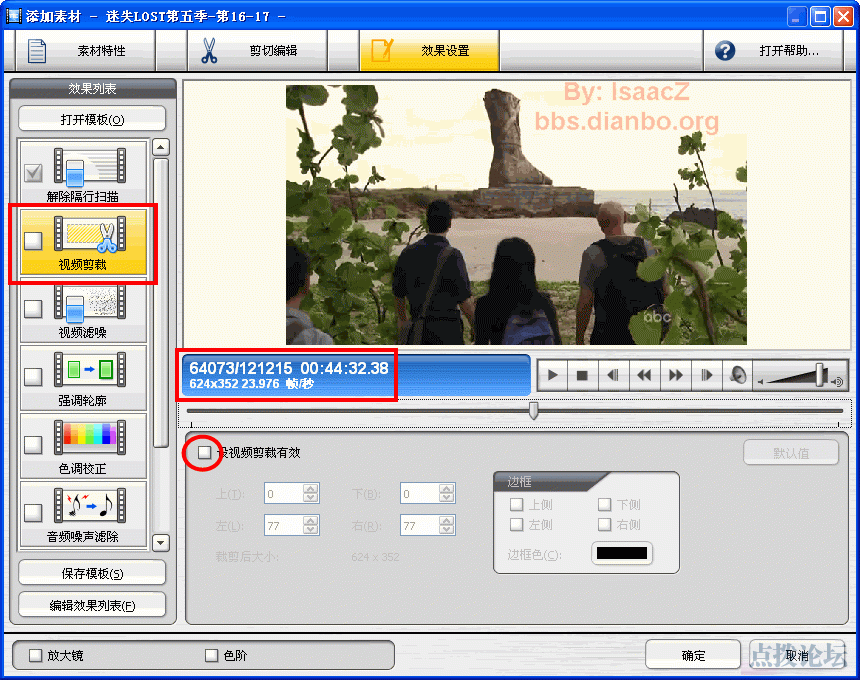Select the 强调轮廓 edge enhance effect icon
The width and height of the screenshot is (860, 680).
point(90,370)
